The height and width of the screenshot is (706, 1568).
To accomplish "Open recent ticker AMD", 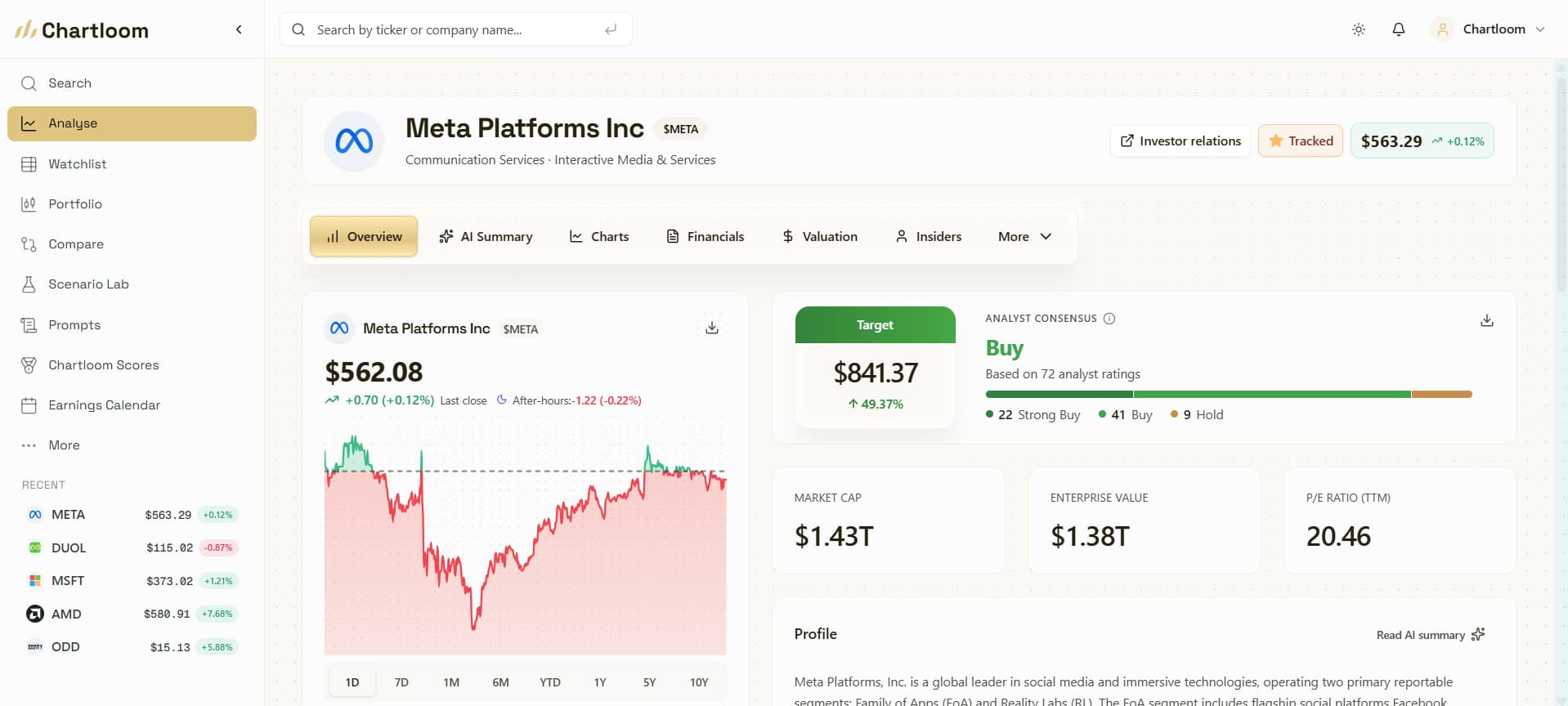I will point(132,614).
